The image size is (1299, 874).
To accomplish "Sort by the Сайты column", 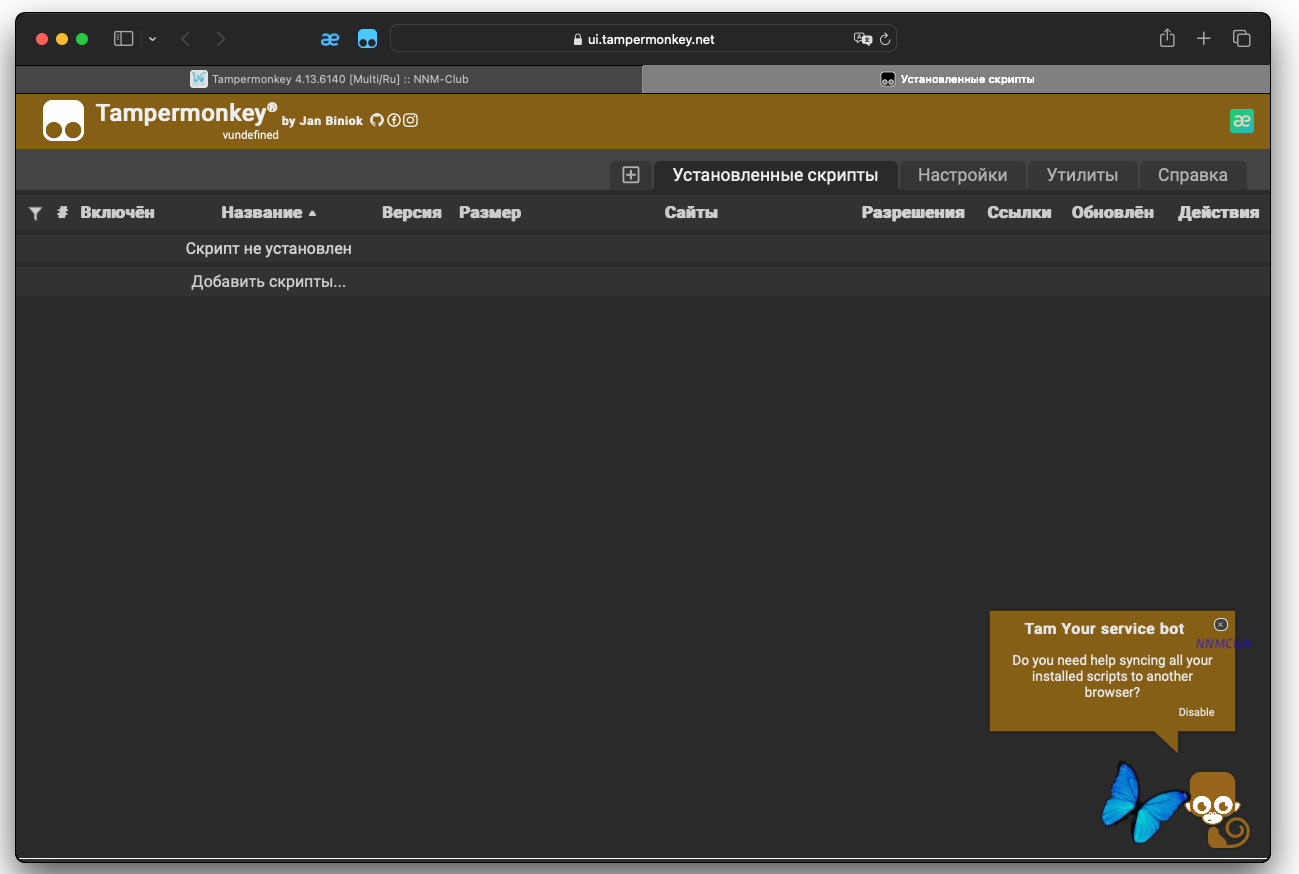I will [691, 212].
